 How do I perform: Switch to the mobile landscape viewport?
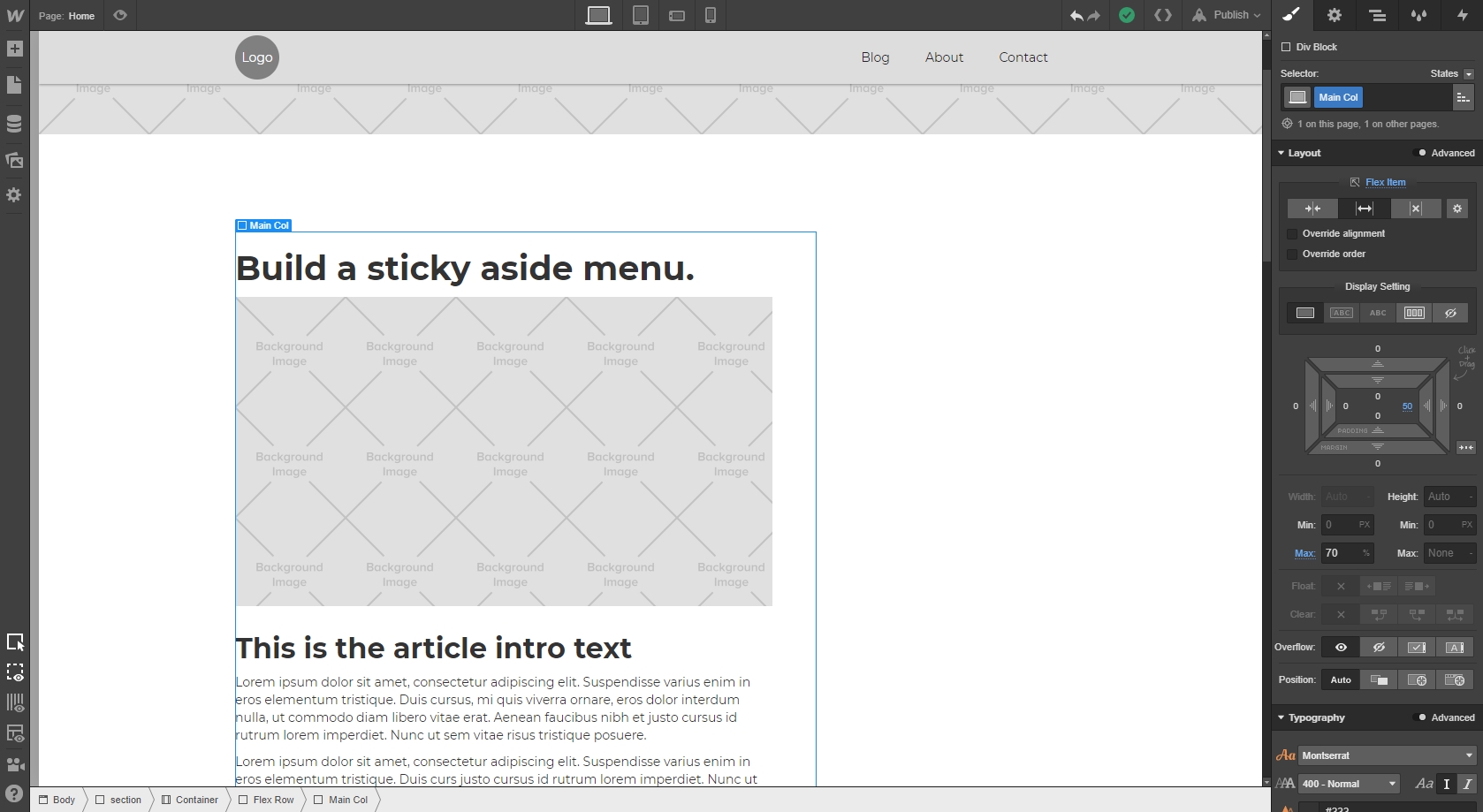[677, 15]
